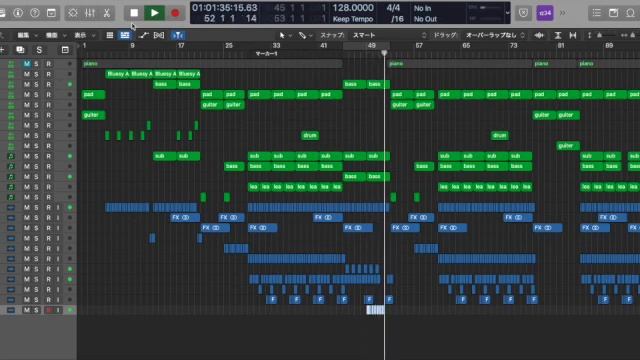Toggle the purple 1234 count-in button
Viewport: 640px width, 360px height.
[545, 13]
